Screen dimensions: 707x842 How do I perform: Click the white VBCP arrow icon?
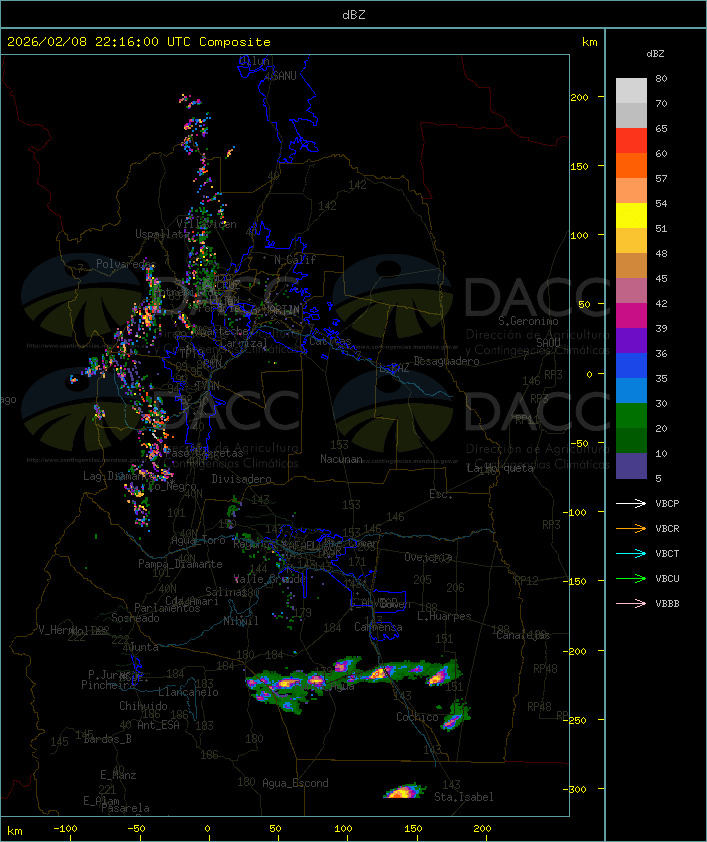pyautogui.click(x=631, y=503)
